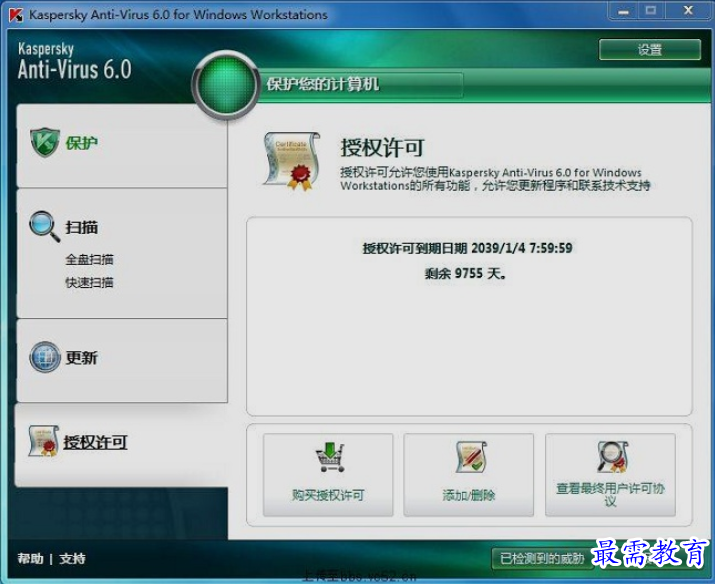This screenshot has width=715, height=584.
Task: Click the 授权许可 heading in the main panel
Action: 382,147
